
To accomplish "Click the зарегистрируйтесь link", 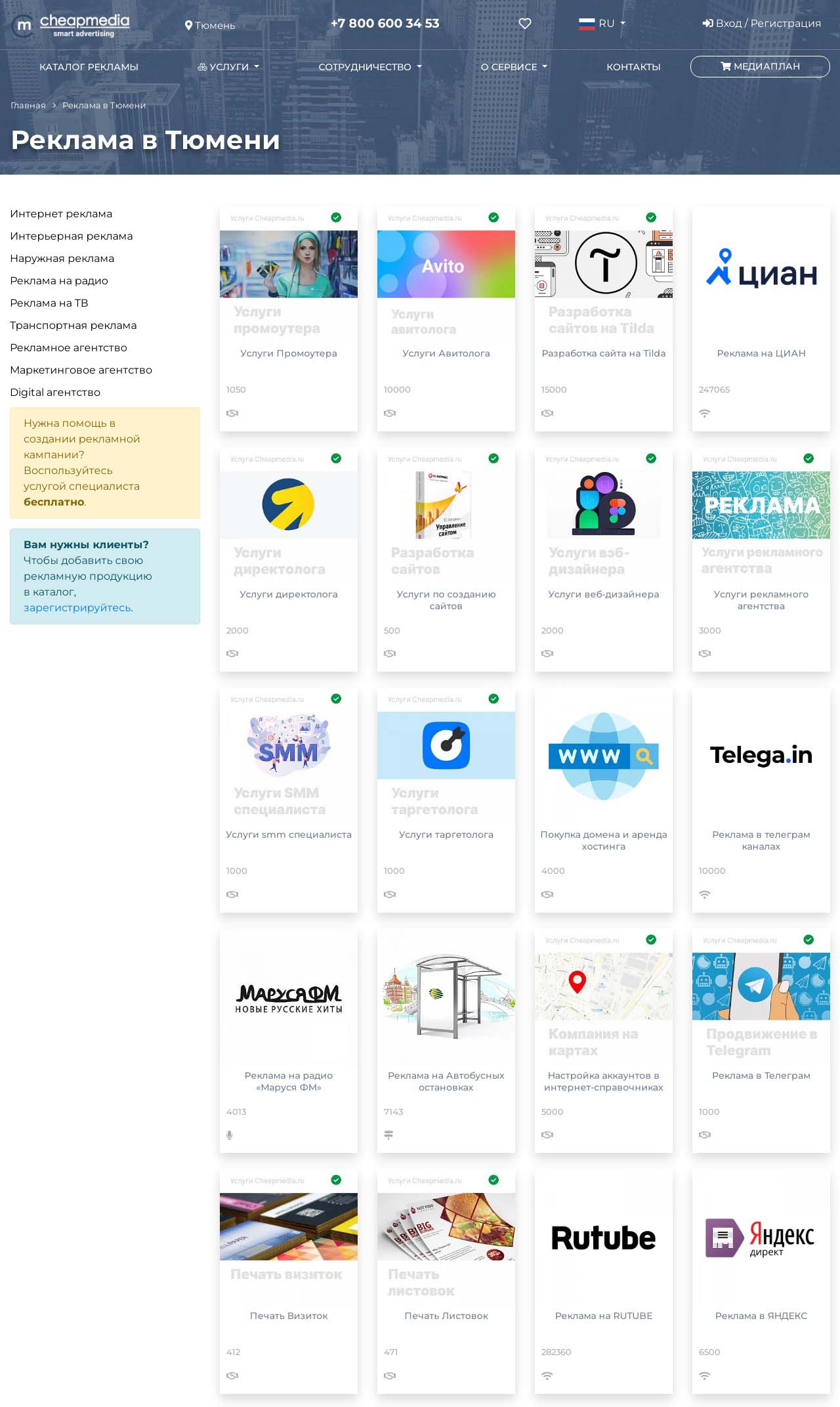I will click(77, 608).
